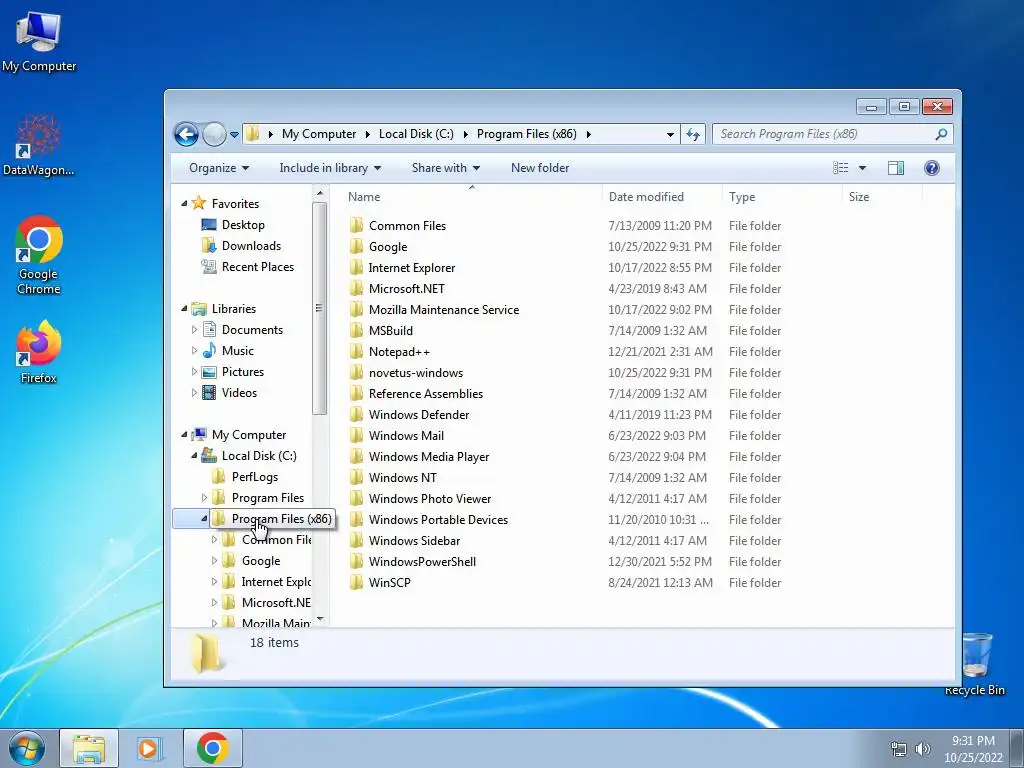This screenshot has width=1024, height=768.
Task: Click Local Disk (C:) in address breadcrumb
Action: click(416, 134)
